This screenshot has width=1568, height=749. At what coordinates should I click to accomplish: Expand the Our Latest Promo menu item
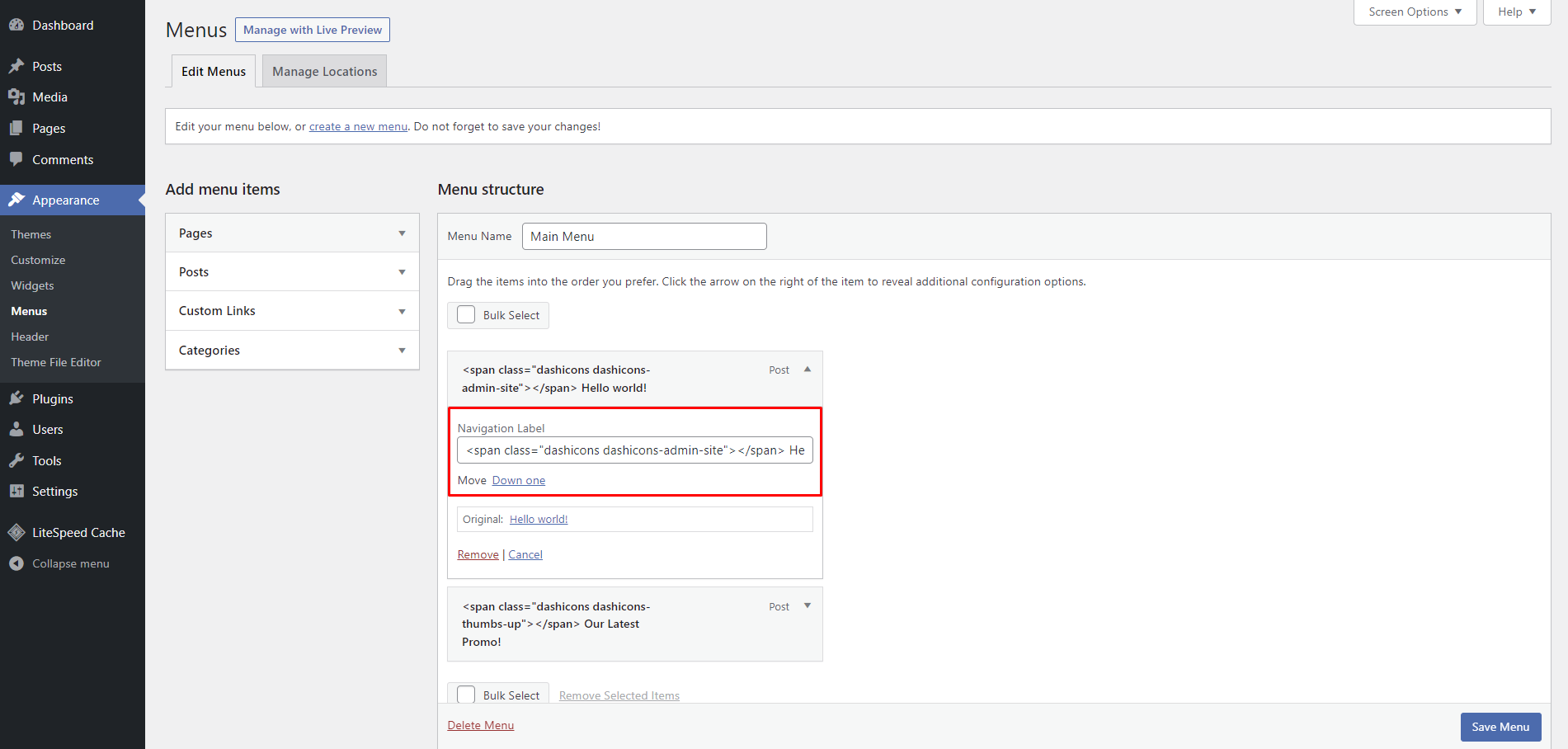(808, 606)
